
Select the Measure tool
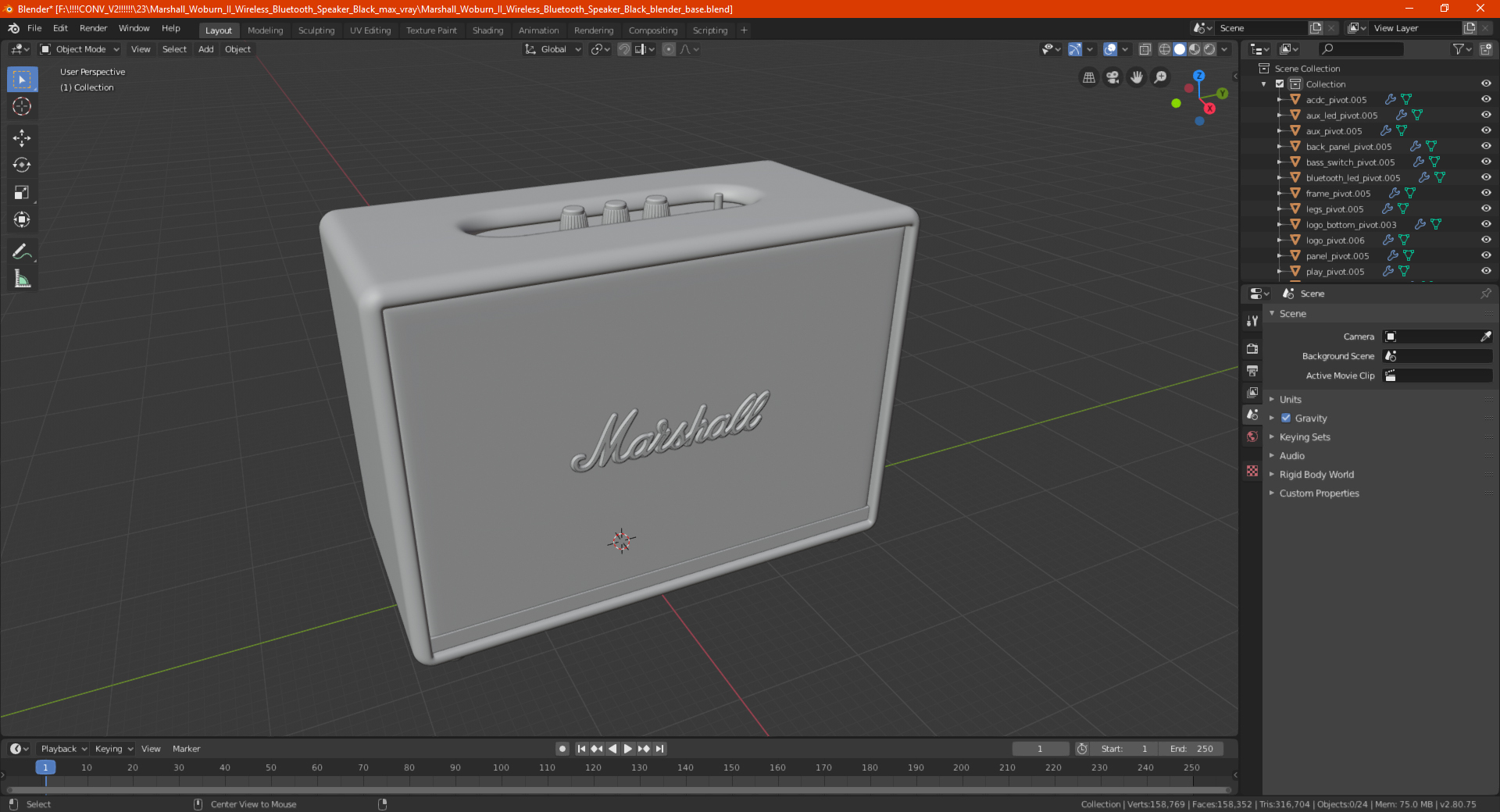pyautogui.click(x=22, y=279)
